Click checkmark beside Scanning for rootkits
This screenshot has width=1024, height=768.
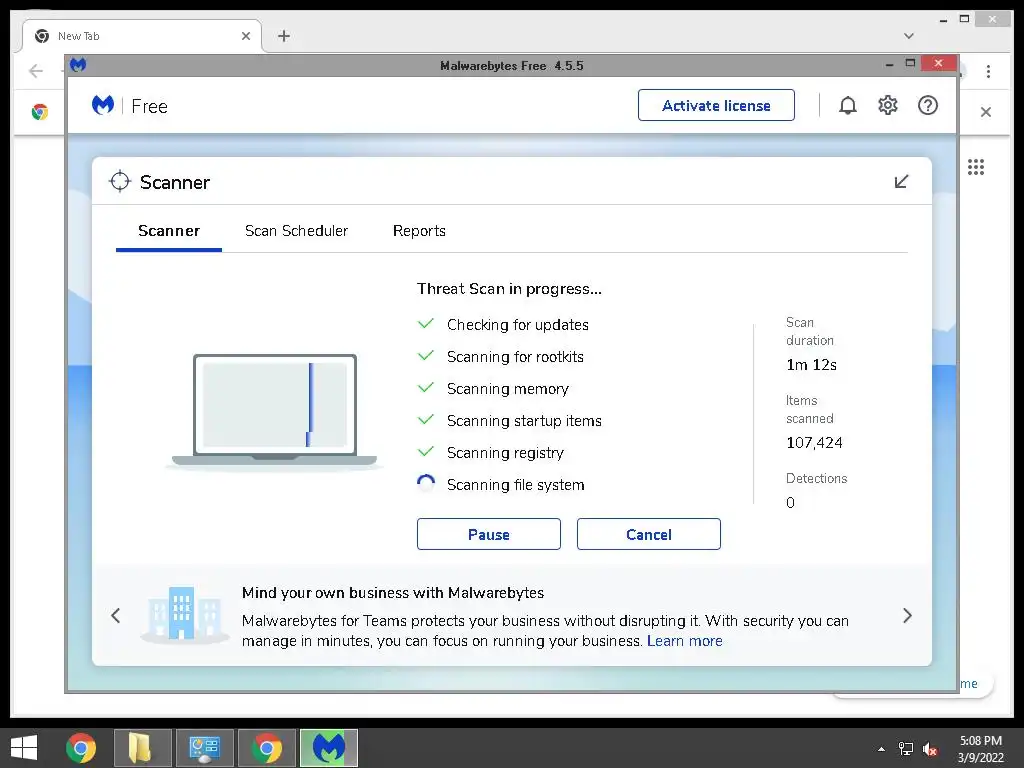[x=426, y=356]
